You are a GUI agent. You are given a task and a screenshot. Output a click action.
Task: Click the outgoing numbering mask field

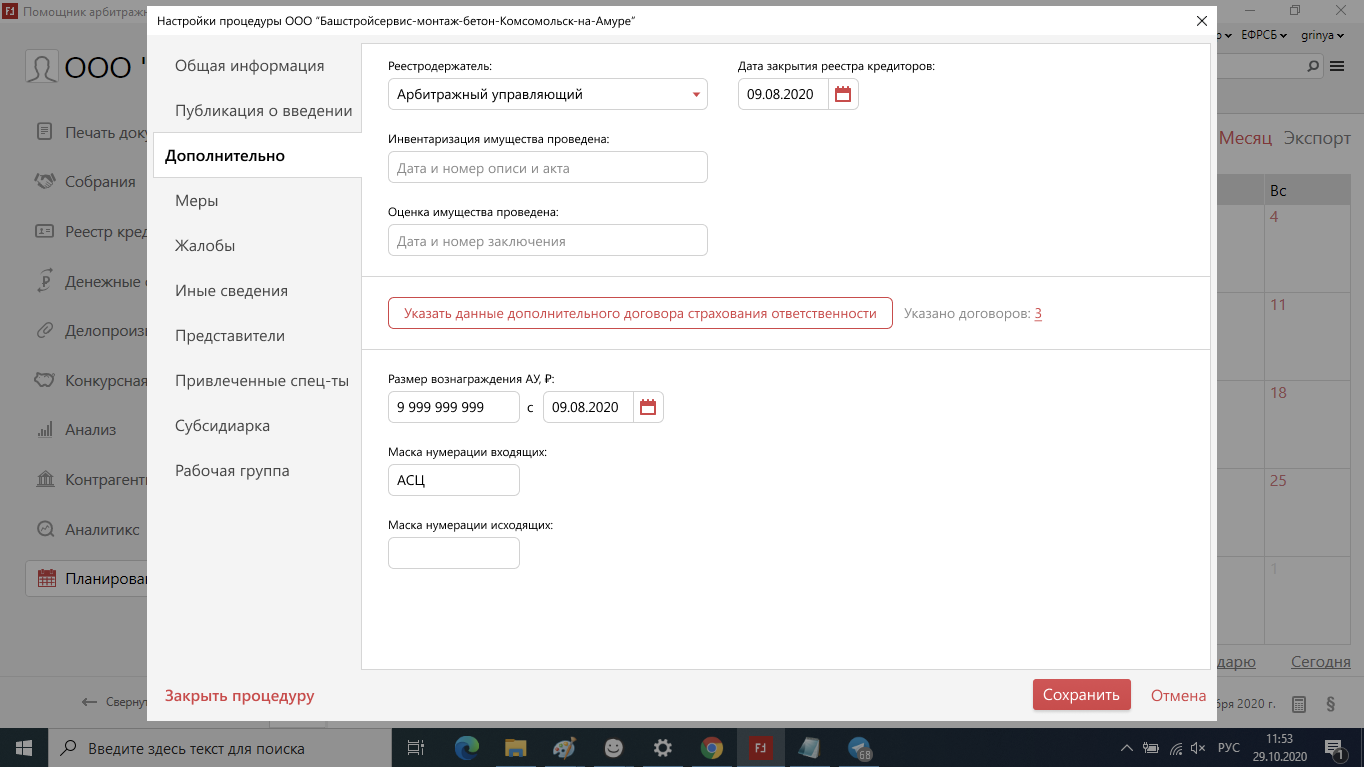453,553
